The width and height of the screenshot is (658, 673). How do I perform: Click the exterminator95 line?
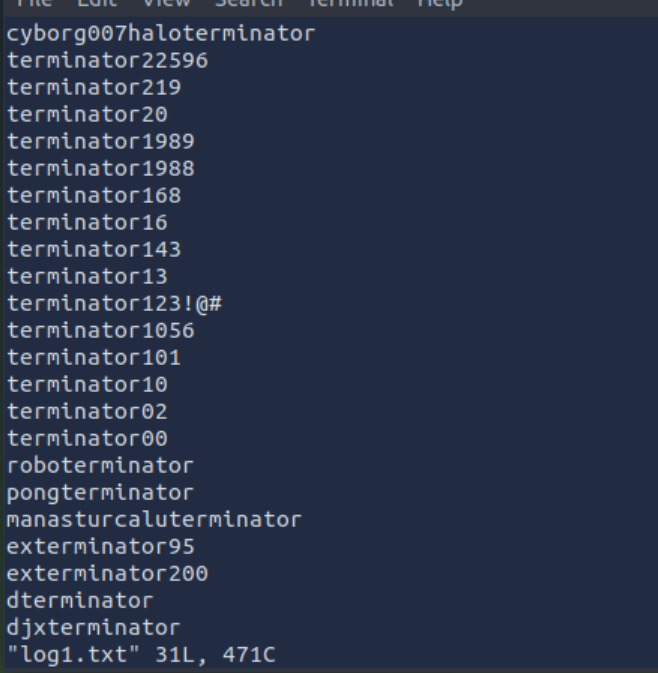tap(100, 546)
